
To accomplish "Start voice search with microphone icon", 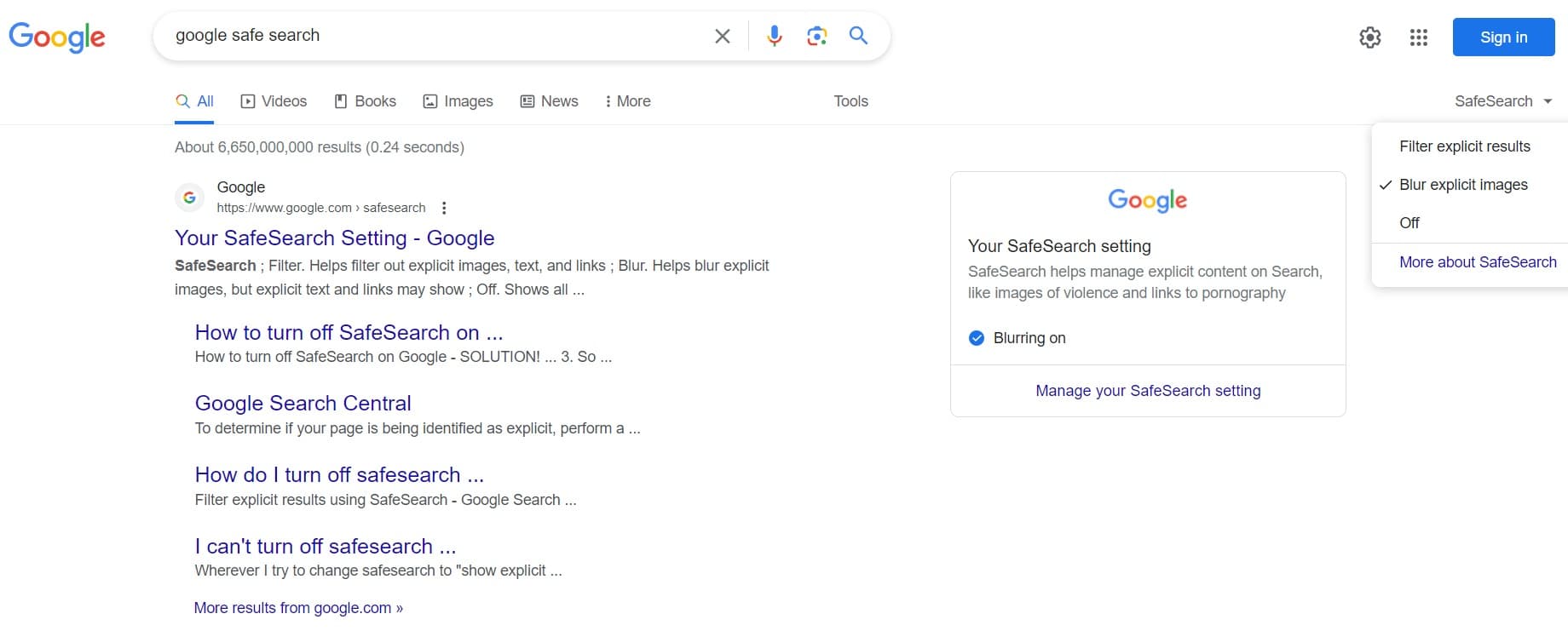I will [x=774, y=36].
